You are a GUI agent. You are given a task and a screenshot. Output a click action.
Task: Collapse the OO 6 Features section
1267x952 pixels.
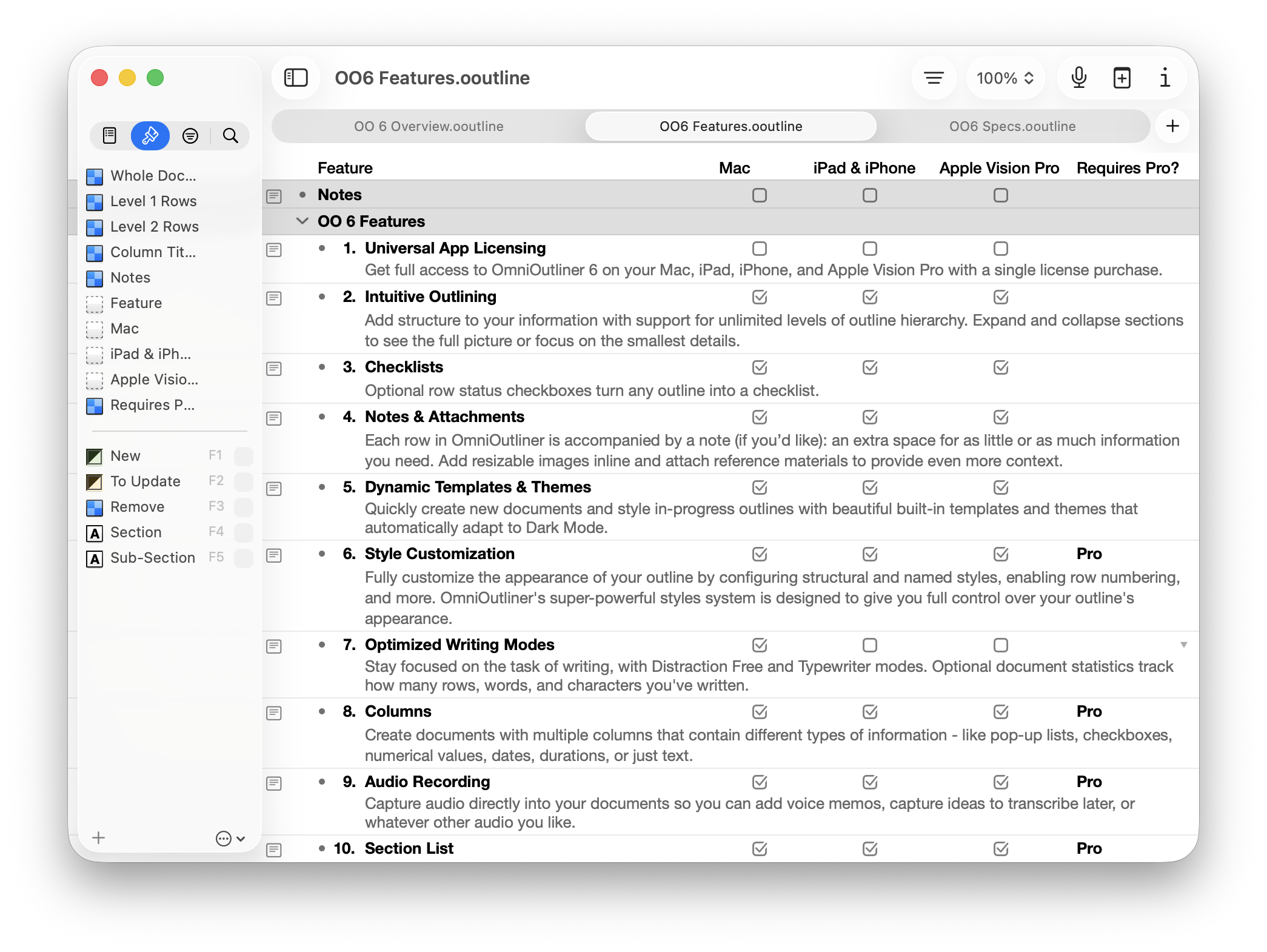(x=302, y=221)
